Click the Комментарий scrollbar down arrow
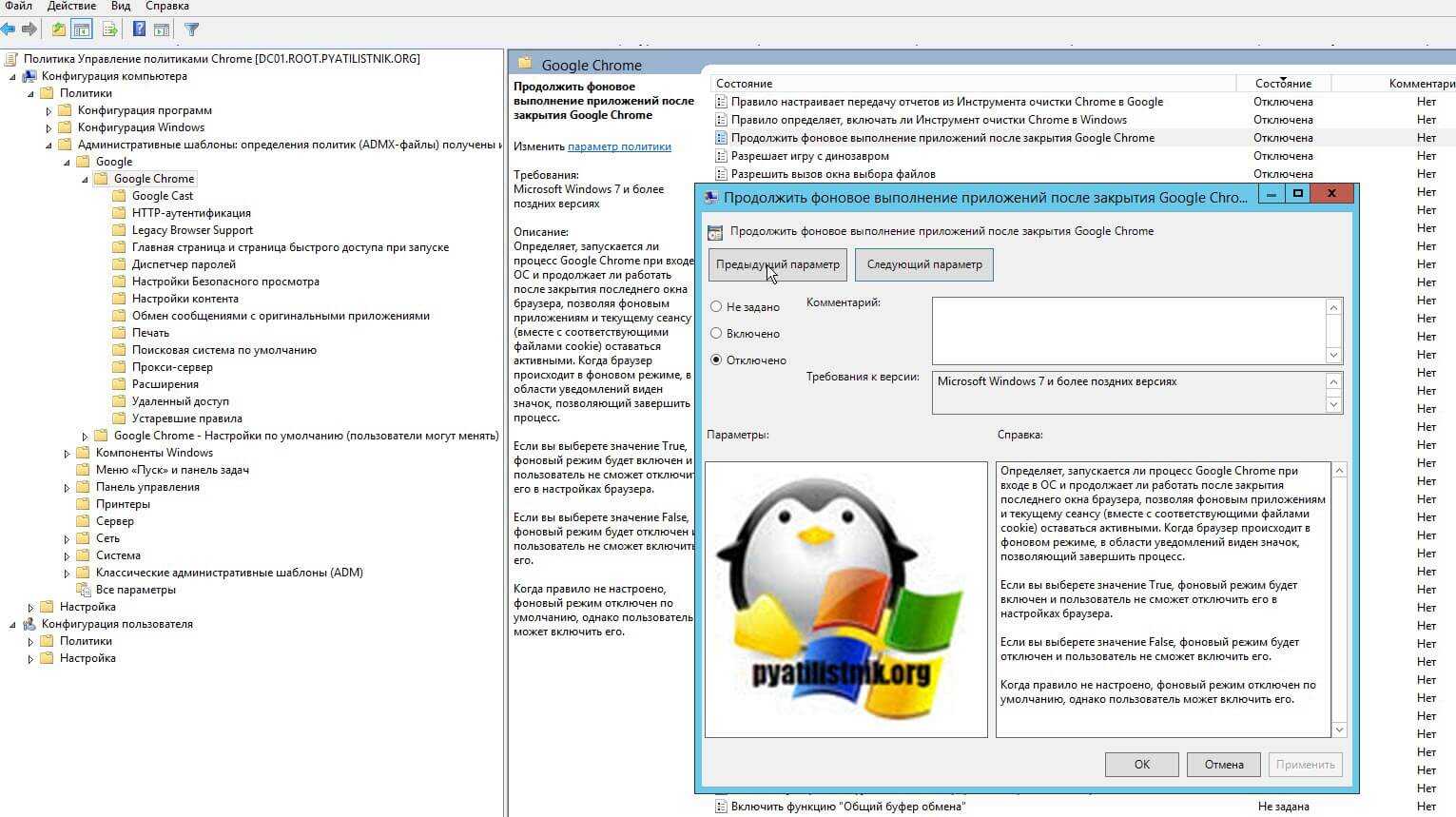This screenshot has height=817, width=1456. (x=1333, y=355)
